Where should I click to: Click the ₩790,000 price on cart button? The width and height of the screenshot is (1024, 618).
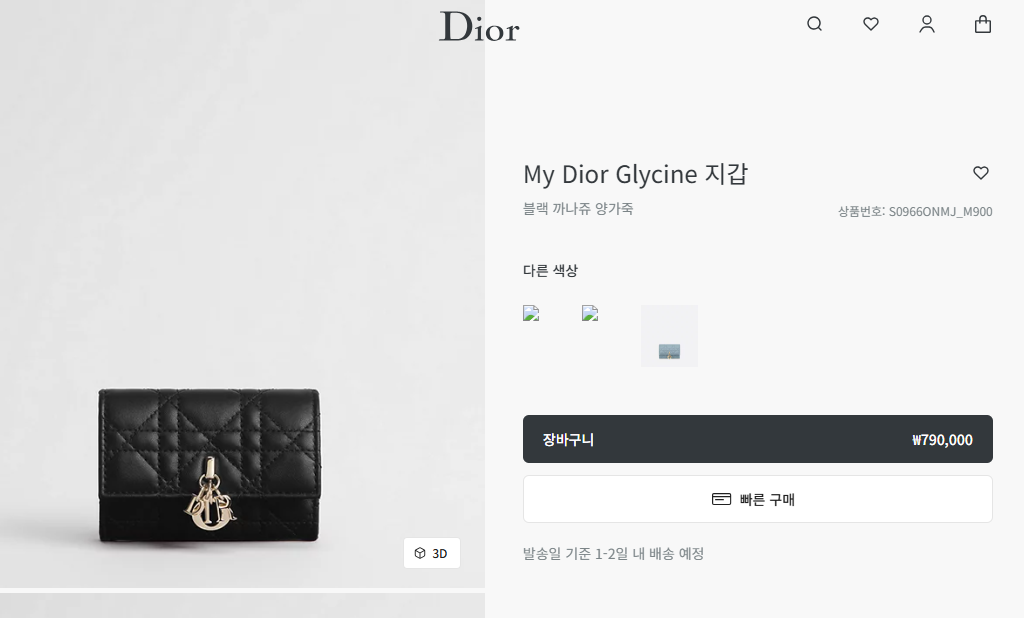click(x=942, y=440)
